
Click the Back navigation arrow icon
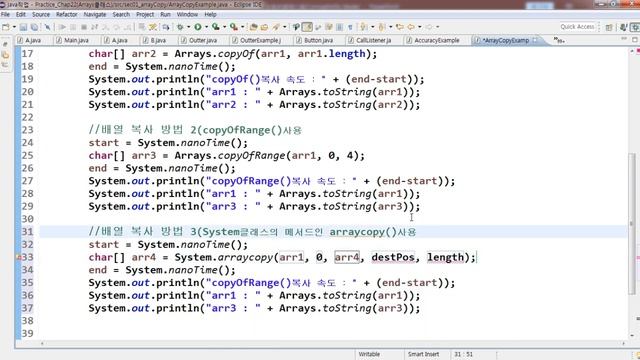pyautogui.click(x=411, y=27)
